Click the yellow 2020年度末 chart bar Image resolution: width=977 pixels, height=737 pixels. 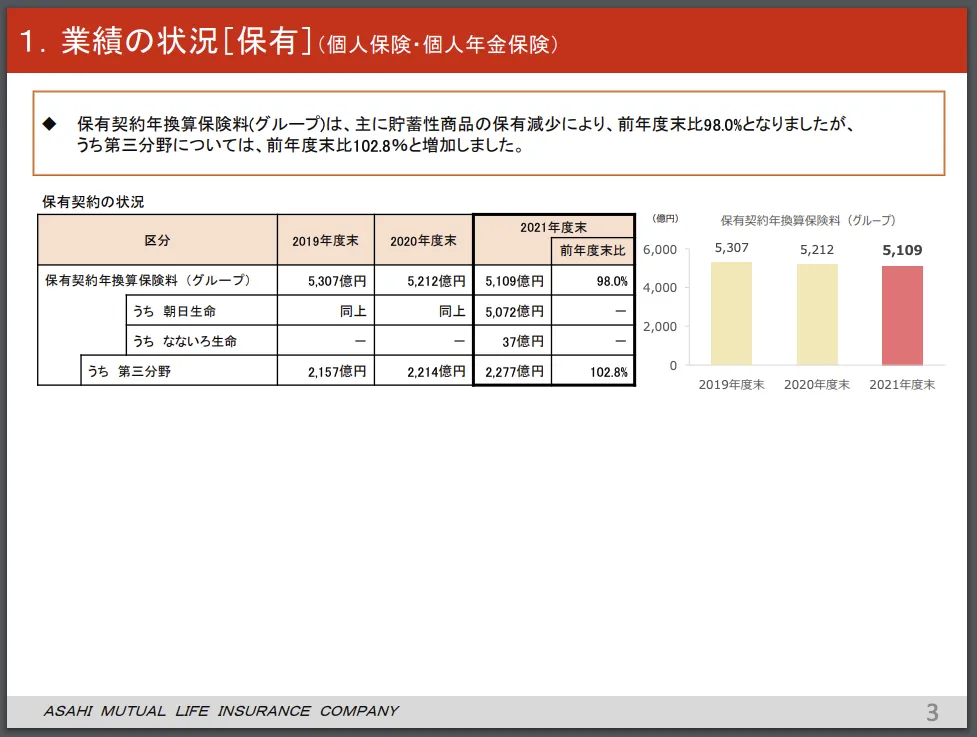817,314
